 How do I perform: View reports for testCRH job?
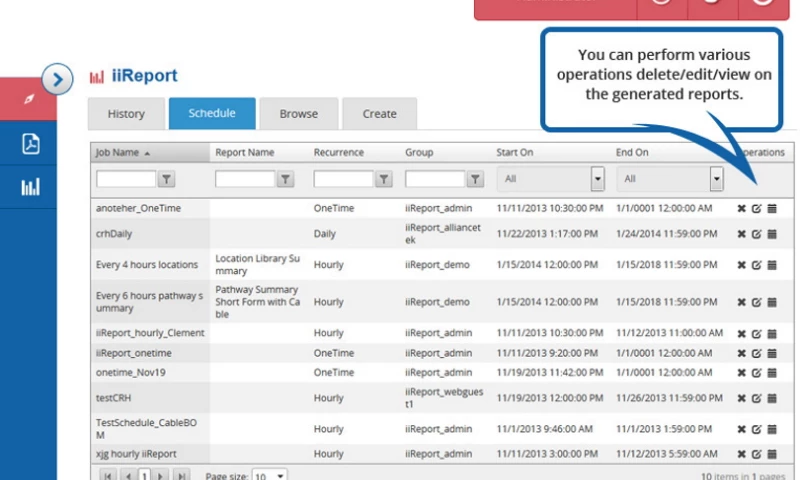click(x=772, y=398)
